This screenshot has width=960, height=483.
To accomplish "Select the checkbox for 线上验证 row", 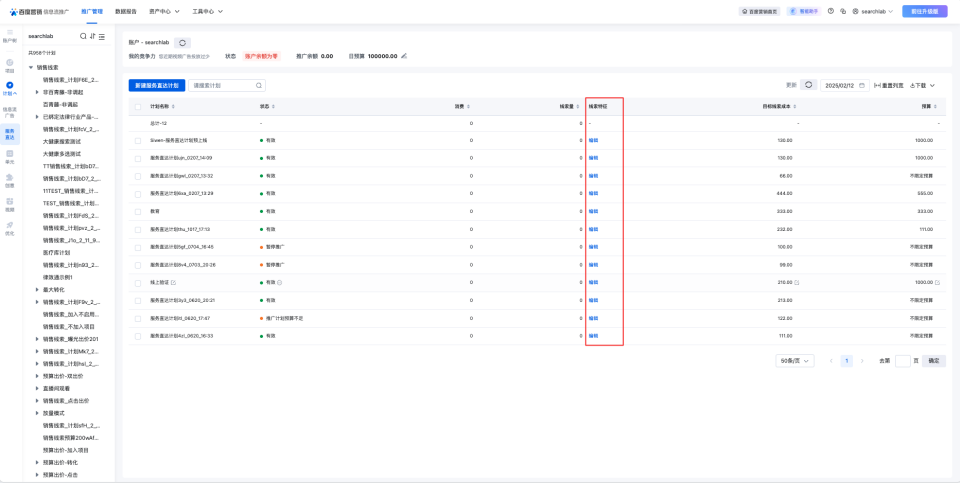I will (x=138, y=282).
